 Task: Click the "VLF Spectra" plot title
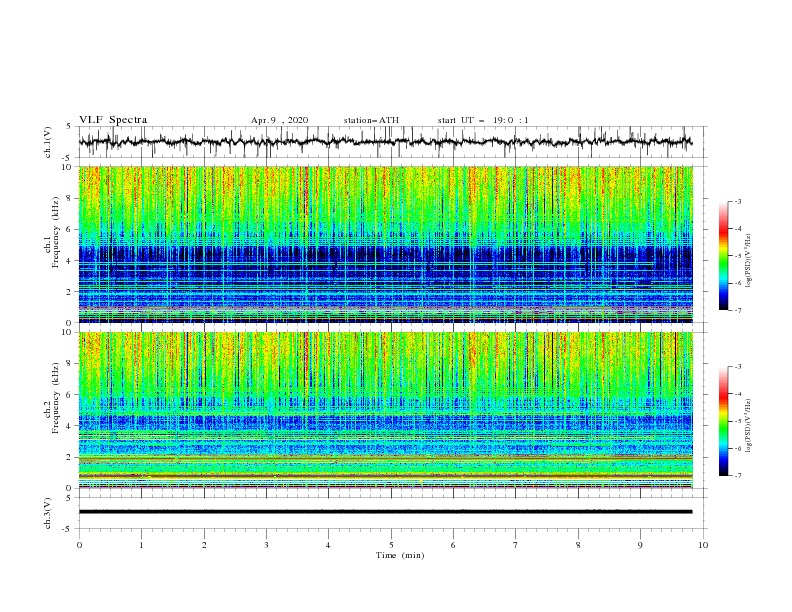coord(113,120)
